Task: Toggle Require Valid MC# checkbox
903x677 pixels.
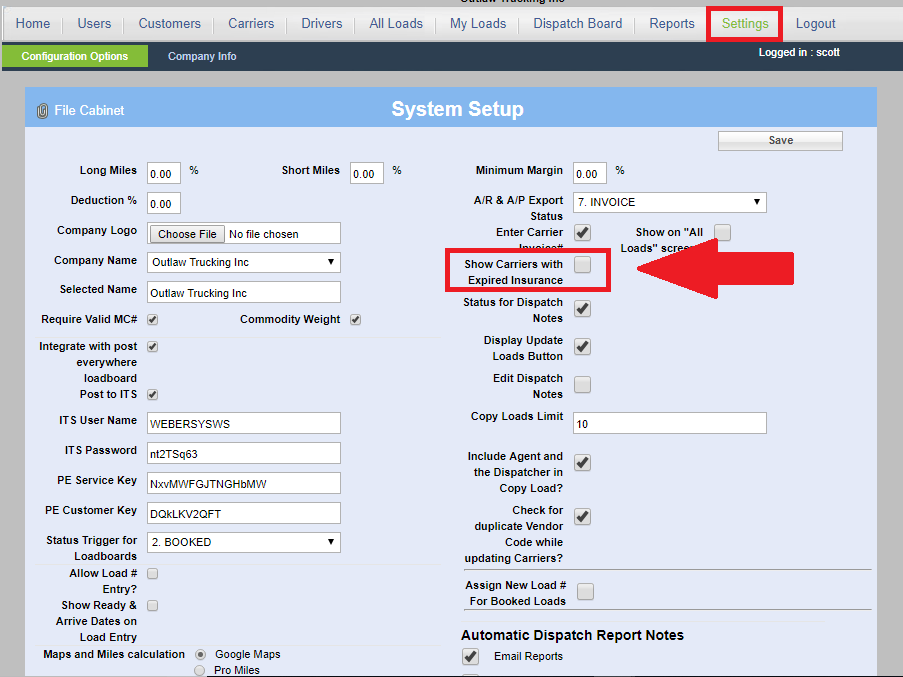Action: (x=153, y=320)
